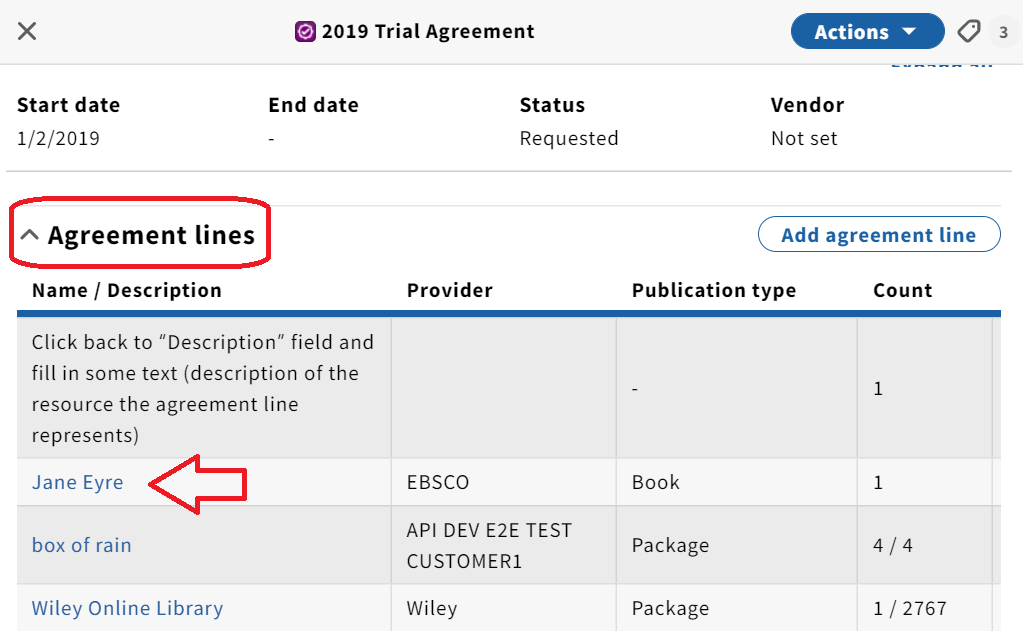Click the EBSCO provider cell

pyautogui.click(x=438, y=482)
